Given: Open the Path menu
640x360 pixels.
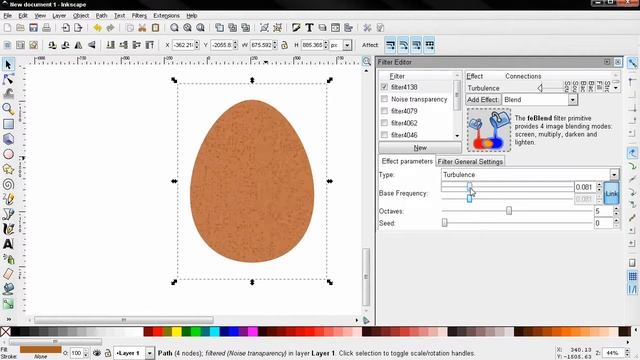Looking at the screenshot, I should tap(101, 16).
